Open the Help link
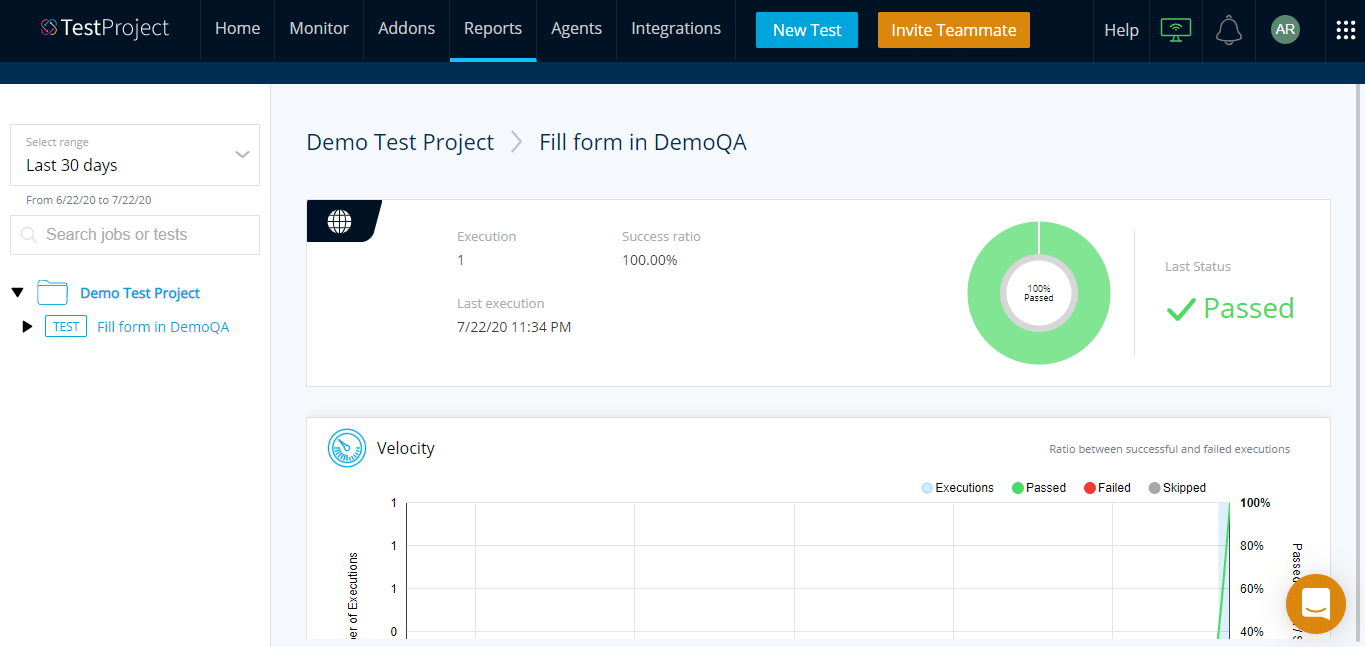Viewport: 1365px width, 647px height. click(1121, 30)
